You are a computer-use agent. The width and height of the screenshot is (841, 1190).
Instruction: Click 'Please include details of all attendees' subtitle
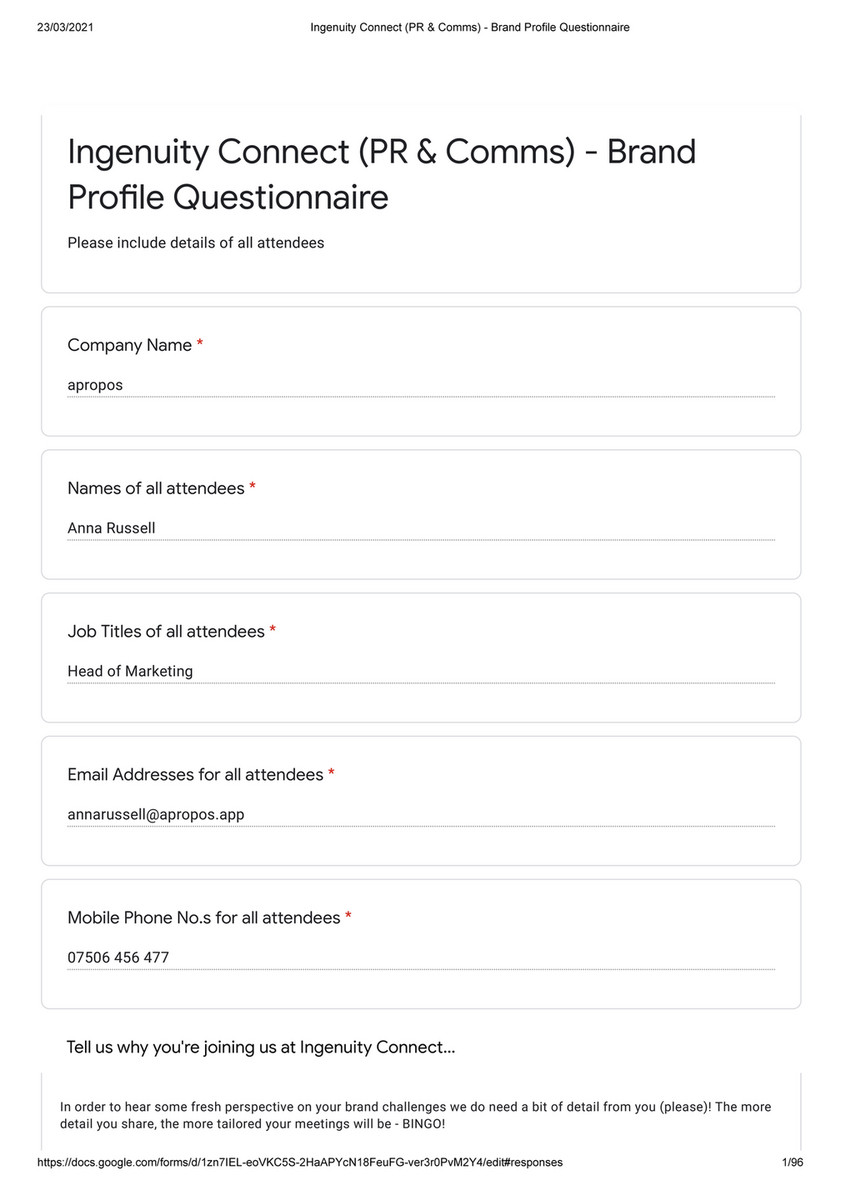click(x=196, y=243)
